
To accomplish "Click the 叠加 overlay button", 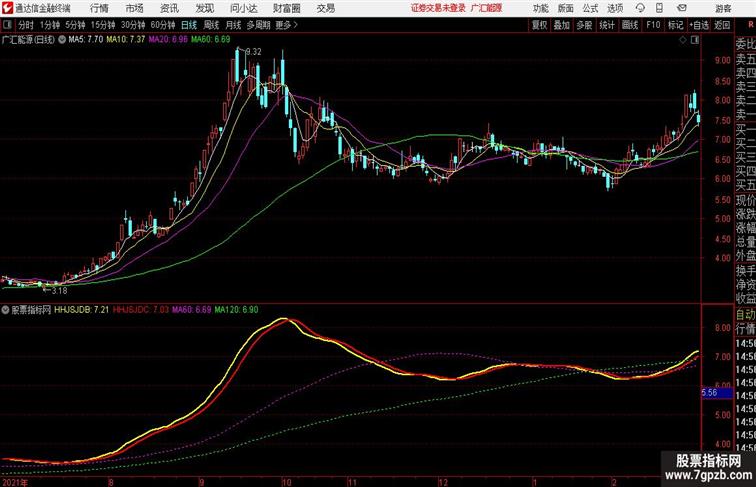I will pyautogui.click(x=562, y=25).
